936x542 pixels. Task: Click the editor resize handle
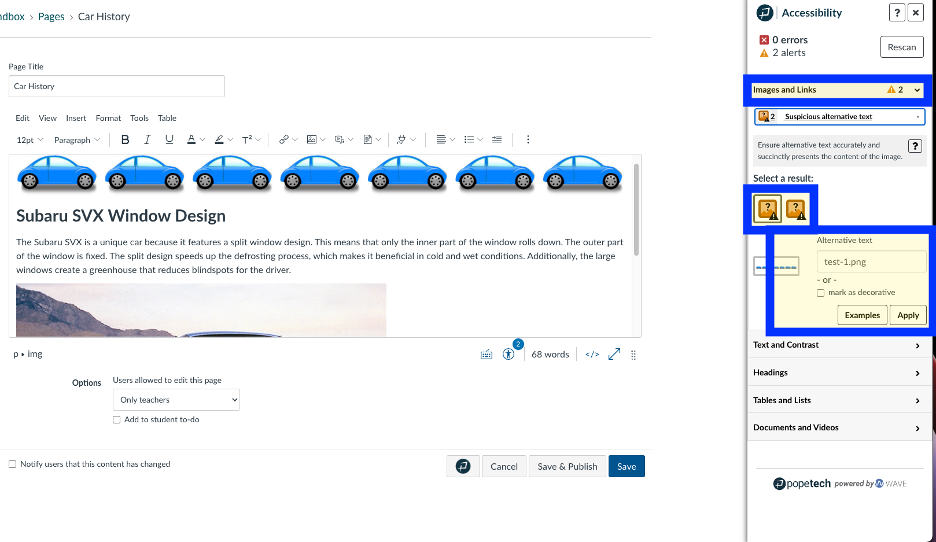pos(633,355)
